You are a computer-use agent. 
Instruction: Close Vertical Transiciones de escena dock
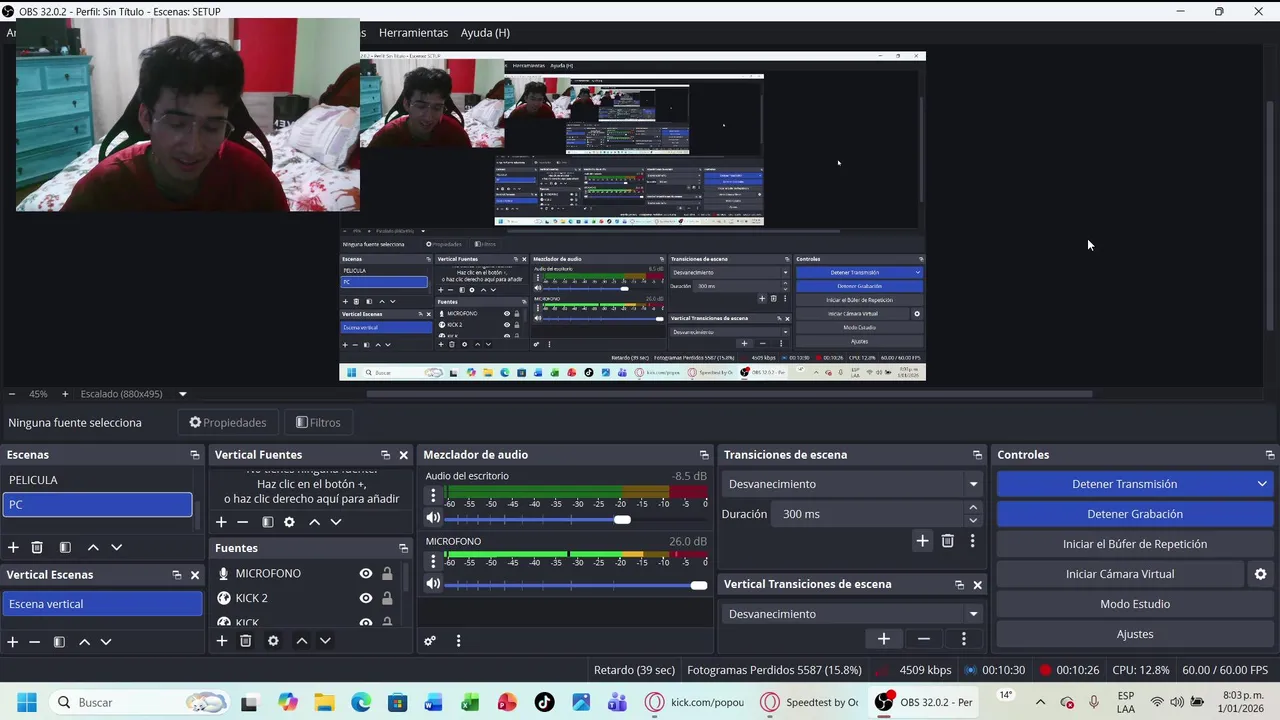[978, 585]
